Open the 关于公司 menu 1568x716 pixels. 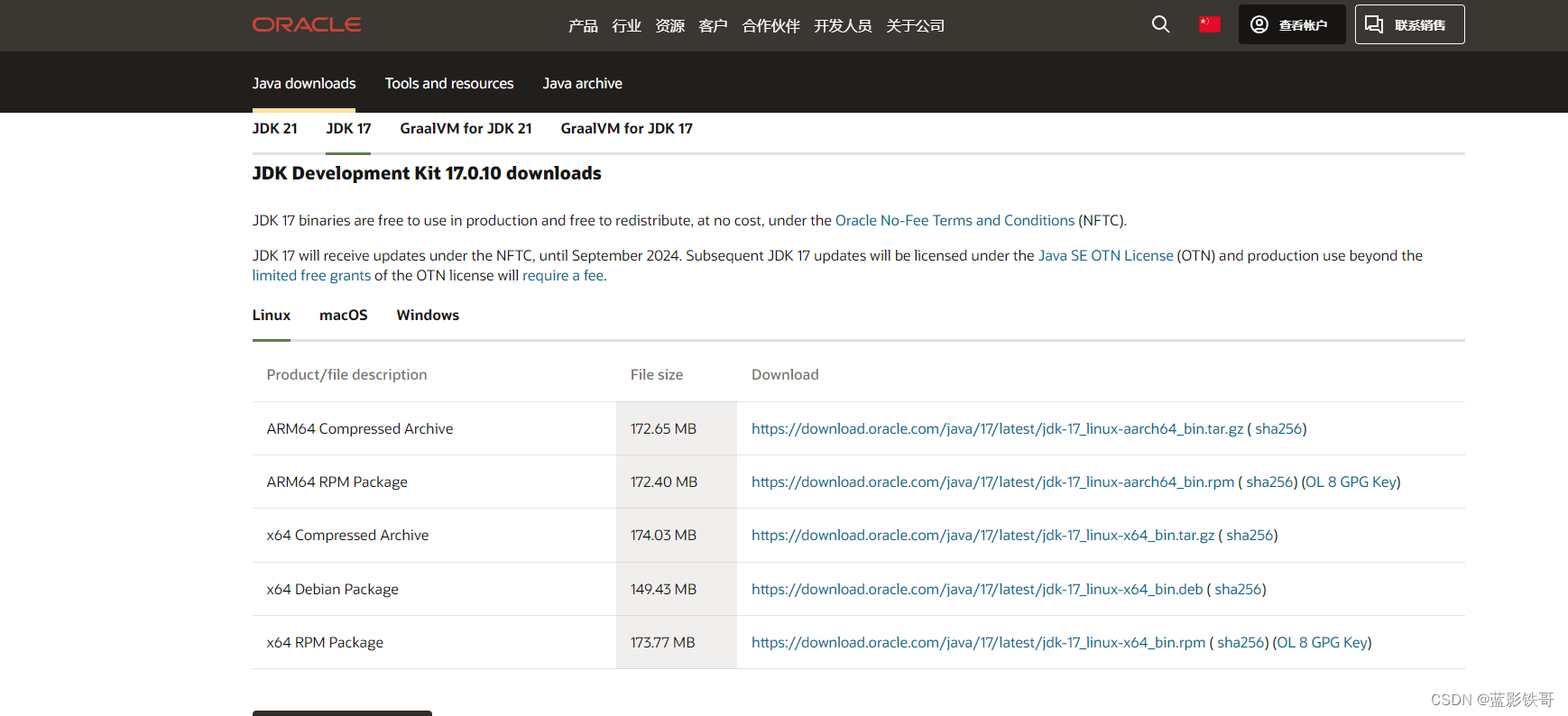tap(915, 26)
